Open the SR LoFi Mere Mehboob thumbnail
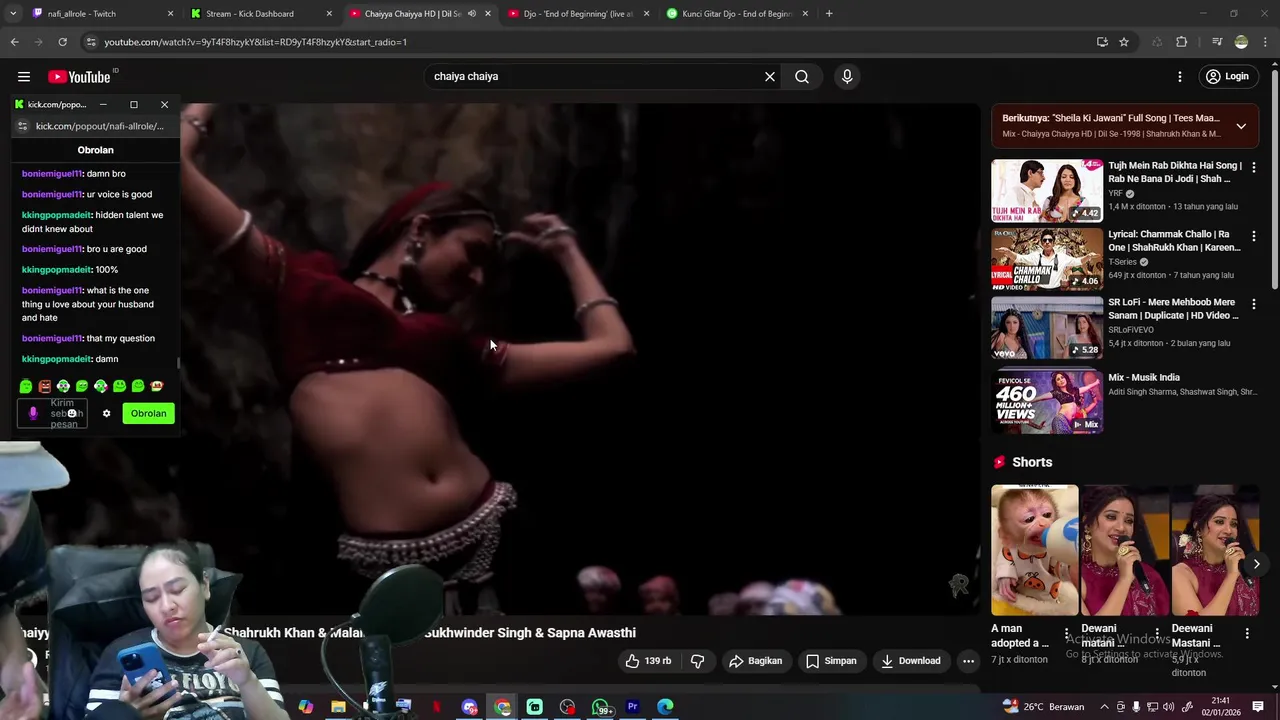 click(1046, 326)
